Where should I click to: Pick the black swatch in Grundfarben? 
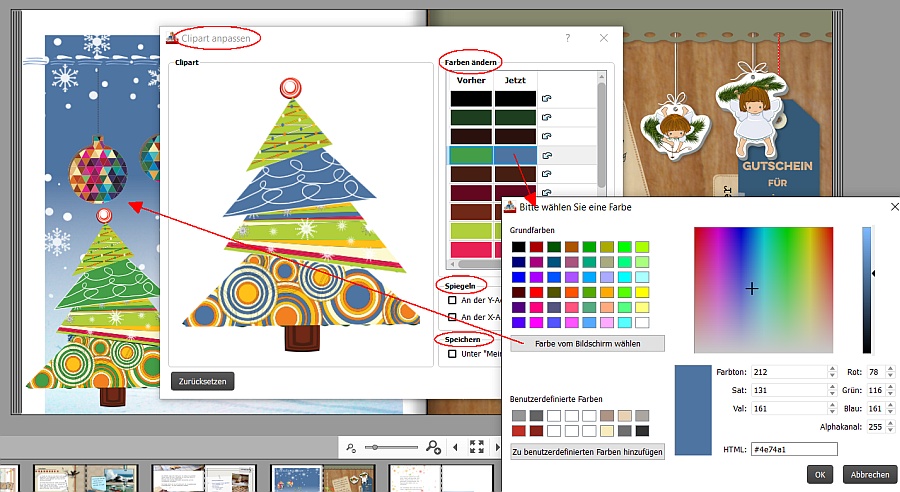(x=519, y=247)
